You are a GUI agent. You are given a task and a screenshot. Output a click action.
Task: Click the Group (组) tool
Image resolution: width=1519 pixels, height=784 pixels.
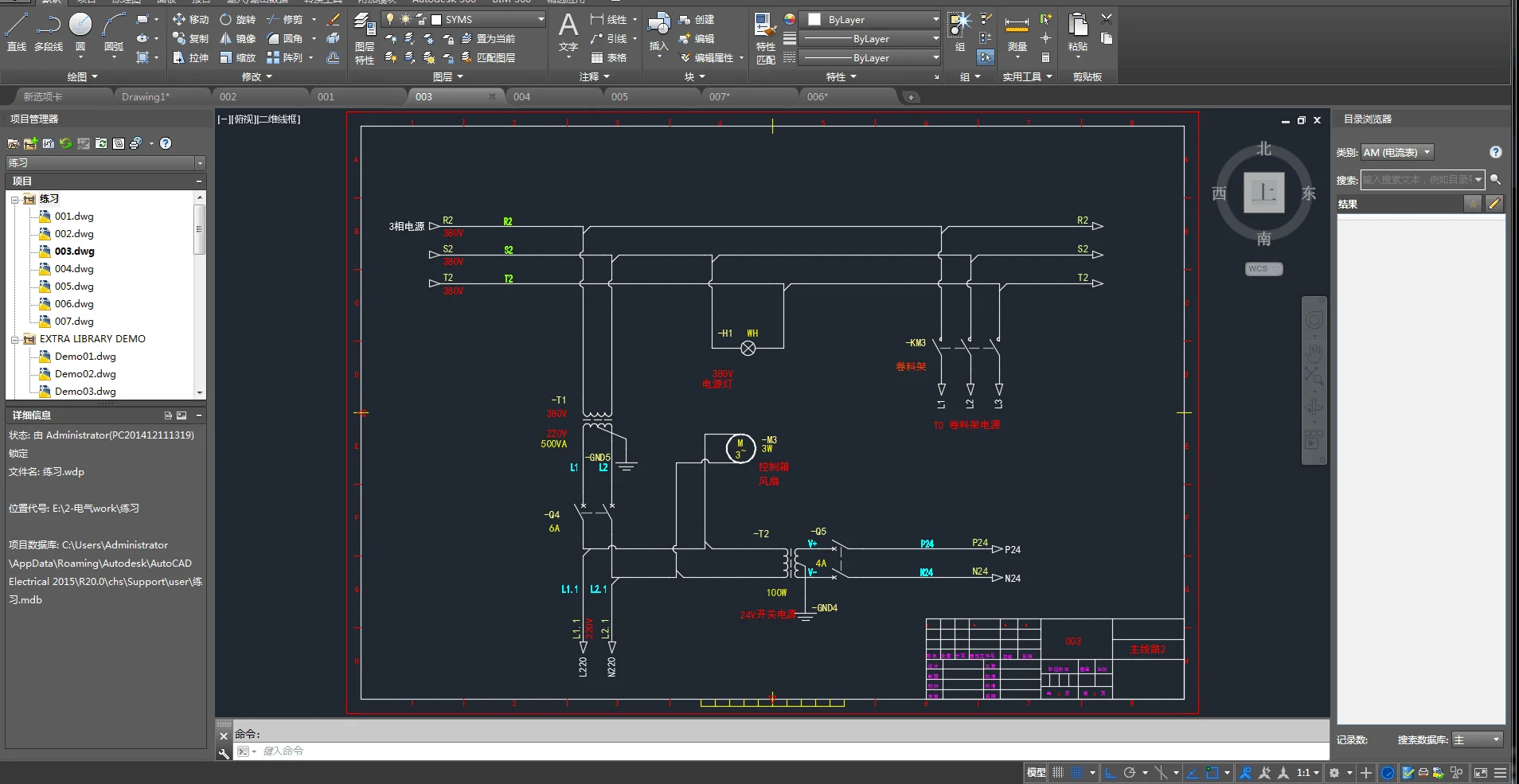coord(960,32)
